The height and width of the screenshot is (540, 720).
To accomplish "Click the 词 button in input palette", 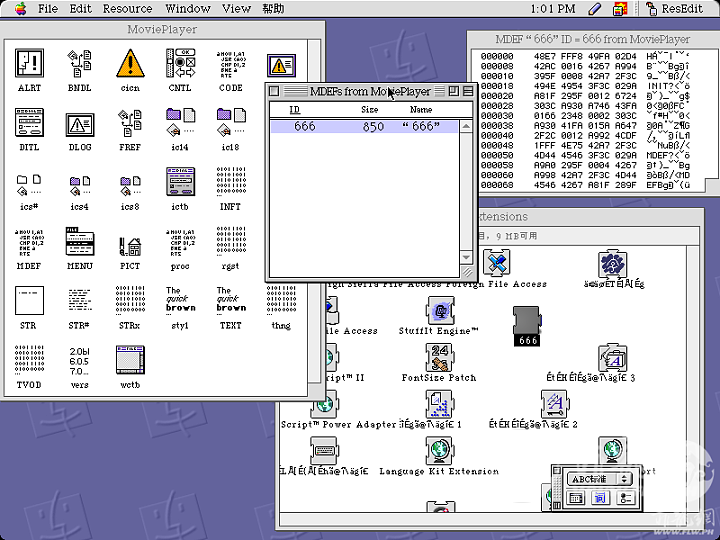I will (x=600, y=497).
